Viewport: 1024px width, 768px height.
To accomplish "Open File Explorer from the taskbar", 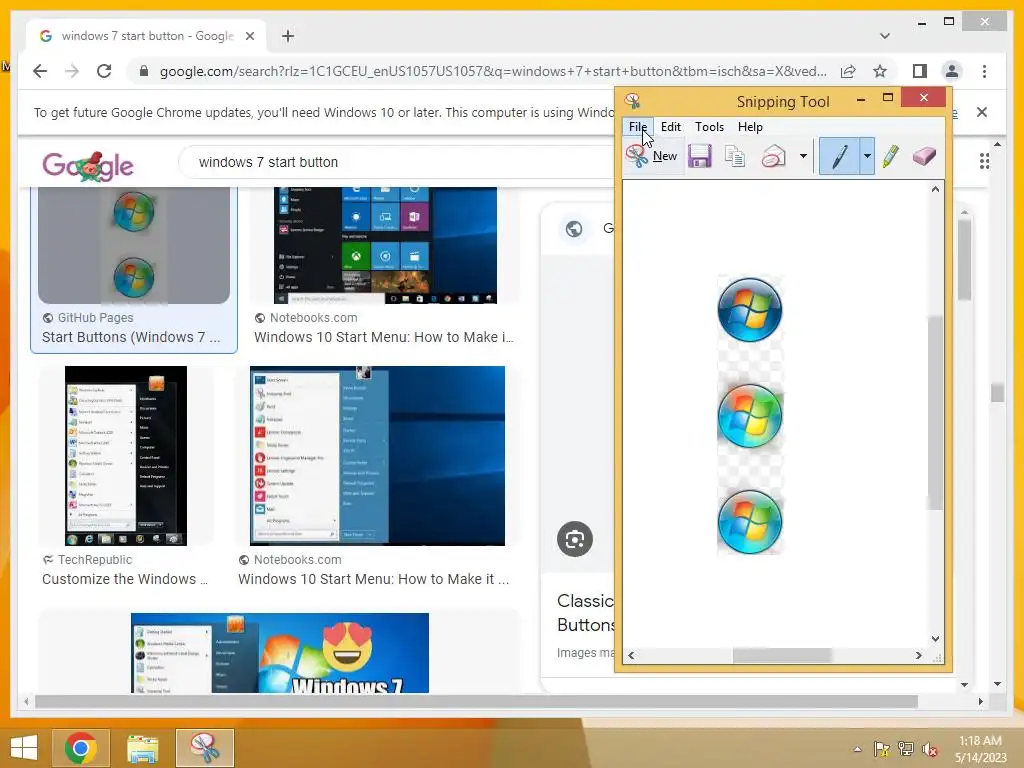I will pos(143,748).
